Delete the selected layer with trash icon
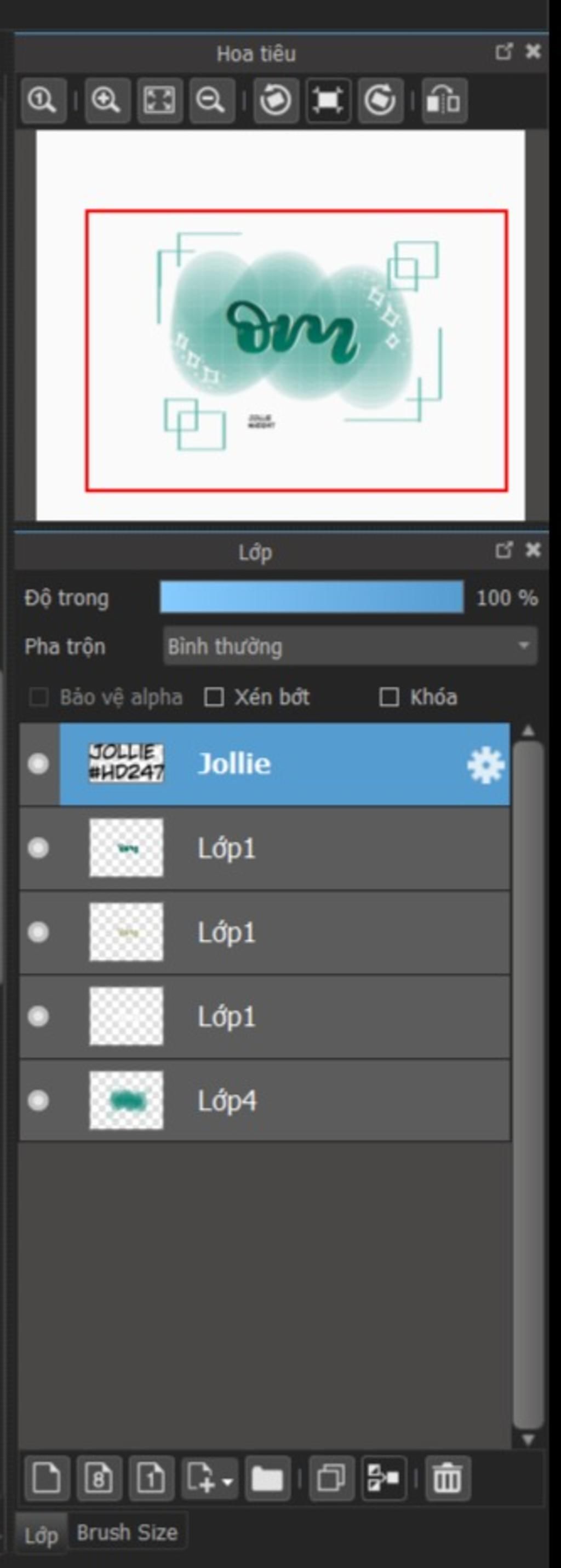The image size is (561, 1568). pyautogui.click(x=447, y=1477)
